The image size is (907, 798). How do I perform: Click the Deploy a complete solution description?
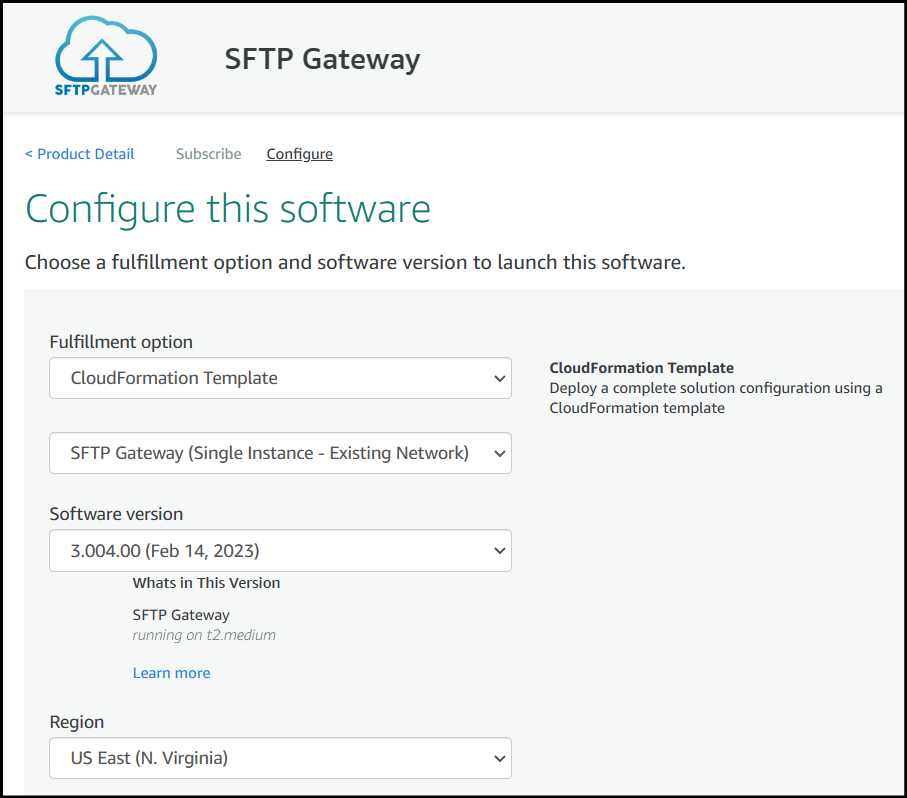(716, 398)
